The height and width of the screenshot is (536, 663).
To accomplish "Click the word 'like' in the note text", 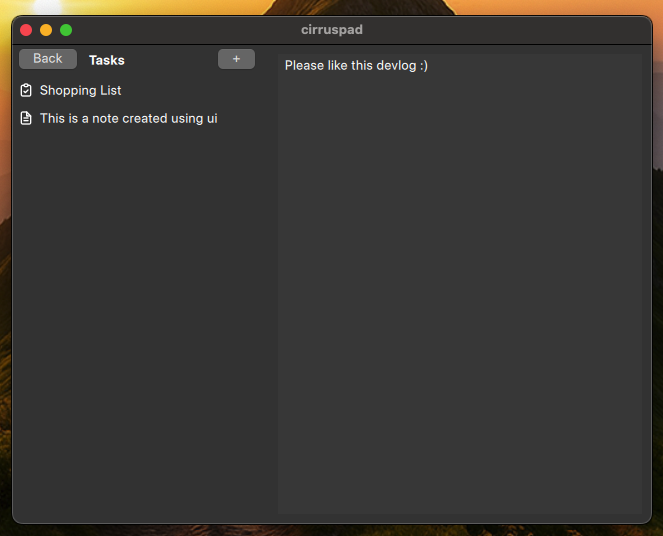I will point(337,66).
